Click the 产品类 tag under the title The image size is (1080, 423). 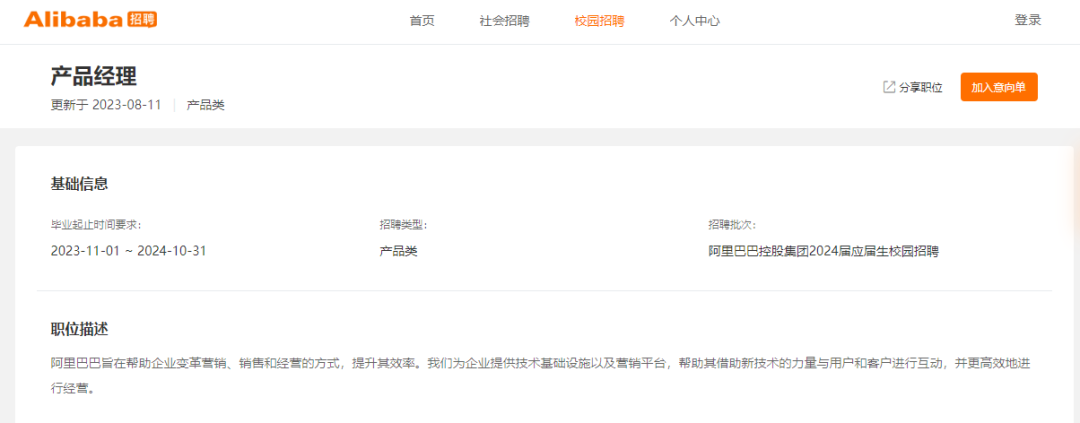click(x=205, y=105)
